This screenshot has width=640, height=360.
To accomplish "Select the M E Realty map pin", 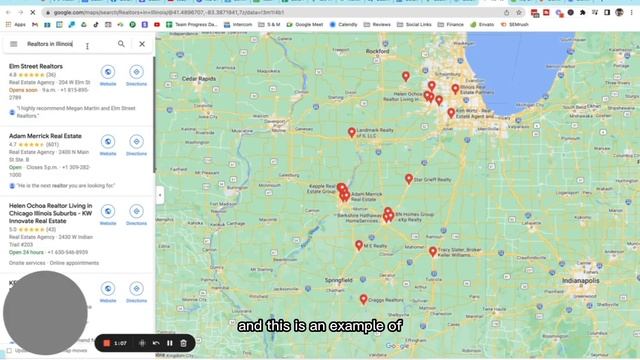I will coord(359,245).
